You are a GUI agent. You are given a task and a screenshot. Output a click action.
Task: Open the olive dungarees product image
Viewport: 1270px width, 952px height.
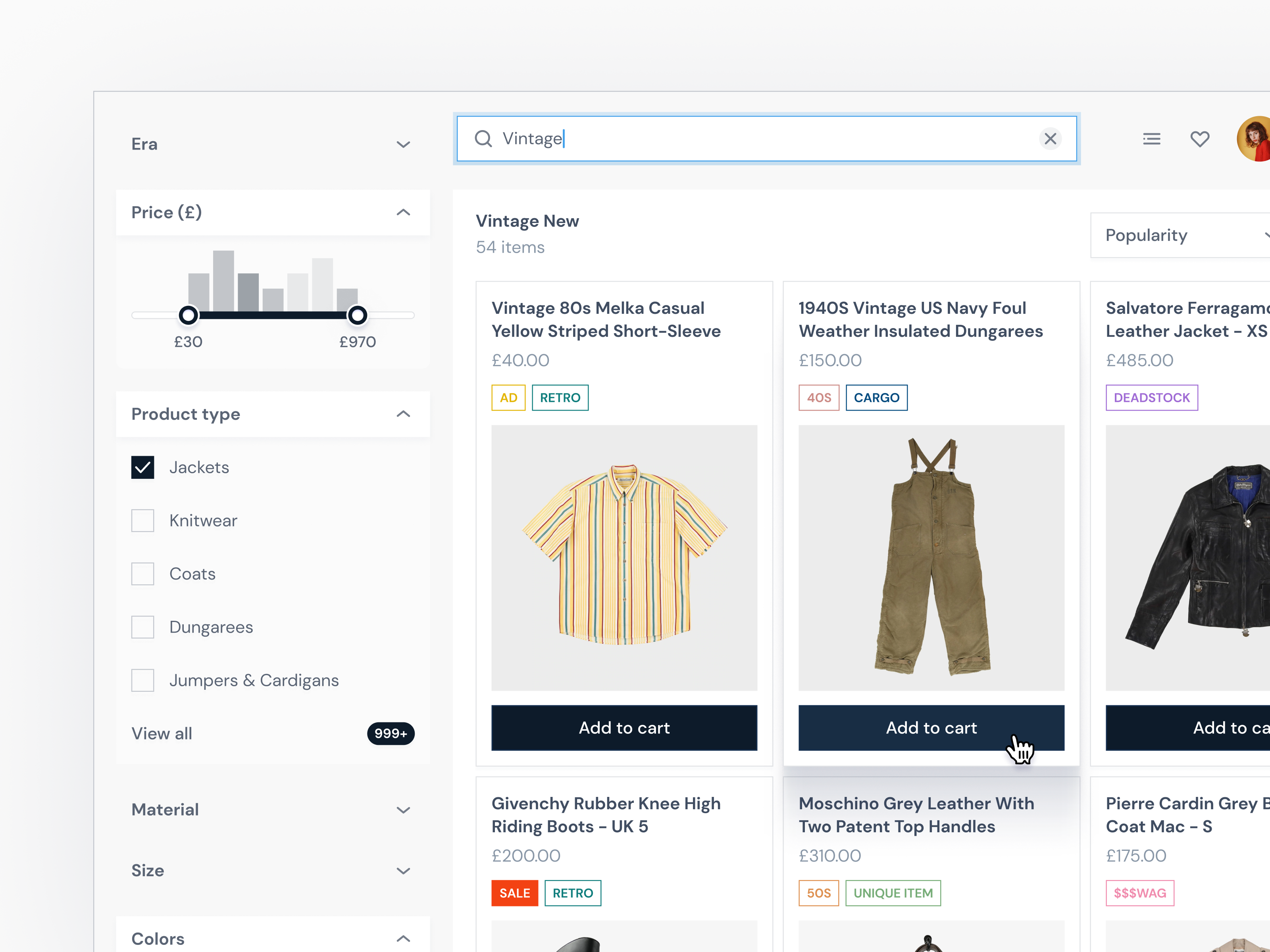click(931, 558)
